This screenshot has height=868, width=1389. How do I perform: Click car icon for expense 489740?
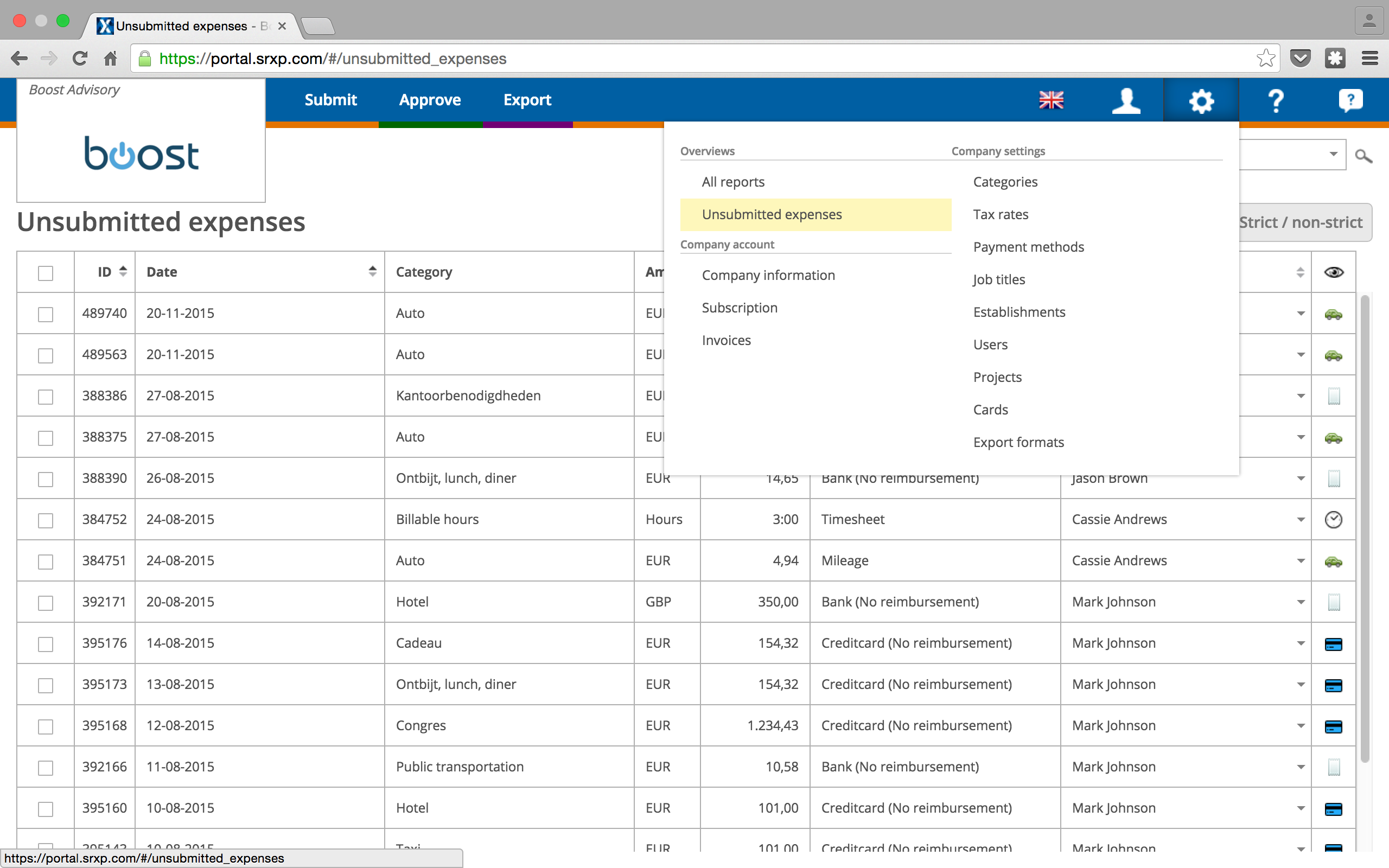tap(1333, 314)
